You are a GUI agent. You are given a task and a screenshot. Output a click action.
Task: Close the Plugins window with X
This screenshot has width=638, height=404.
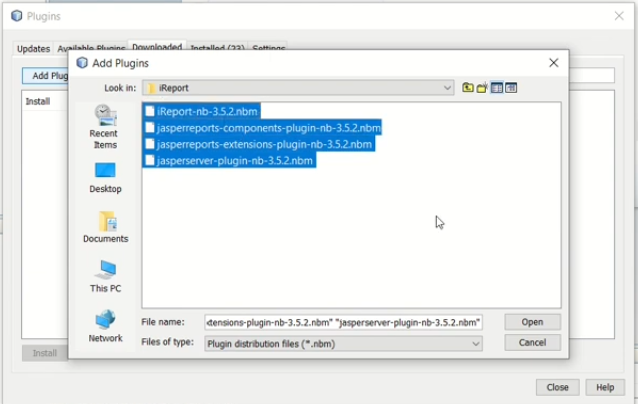(x=619, y=16)
